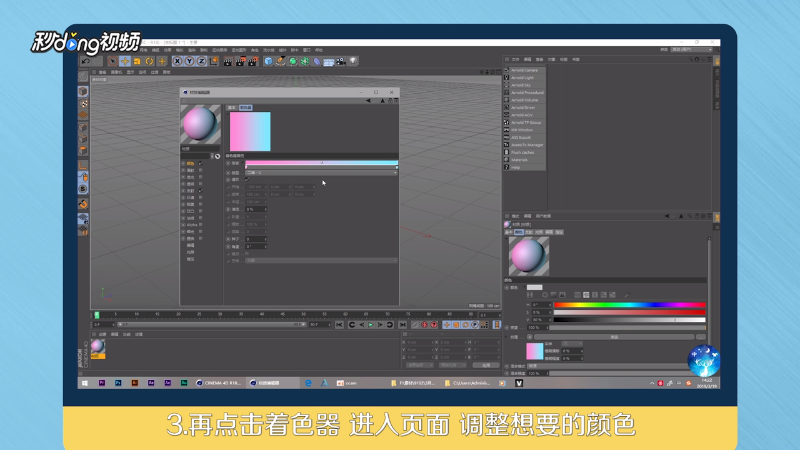Click the small browse button beside texture bar
This screenshot has height=450, width=800.
(x=701, y=337)
